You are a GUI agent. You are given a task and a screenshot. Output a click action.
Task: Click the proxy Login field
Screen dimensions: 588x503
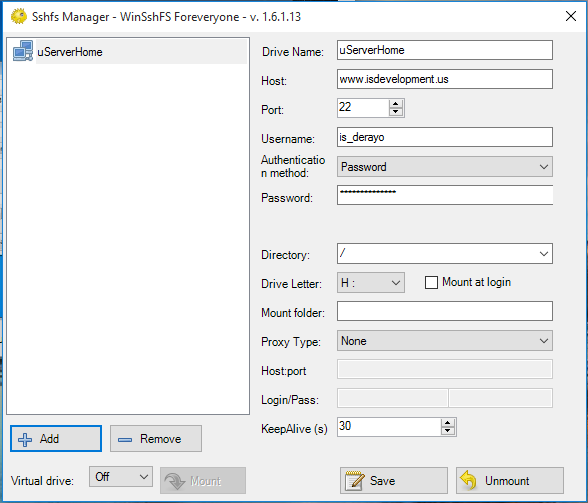[393, 398]
